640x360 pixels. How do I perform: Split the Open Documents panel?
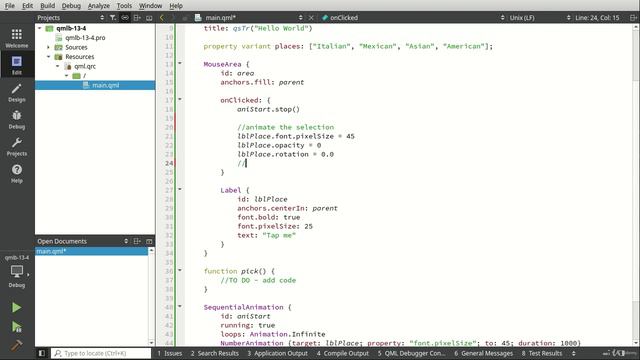[x=137, y=241]
